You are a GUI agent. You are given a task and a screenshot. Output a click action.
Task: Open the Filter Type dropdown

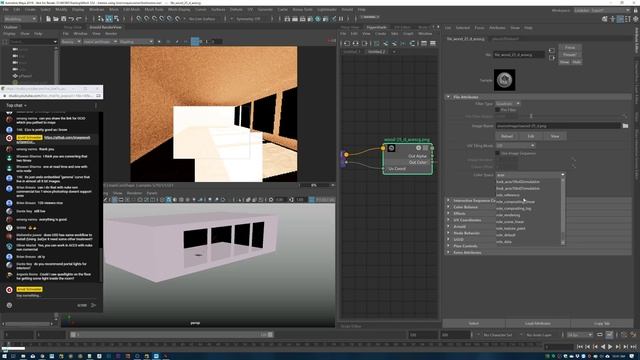[507, 104]
